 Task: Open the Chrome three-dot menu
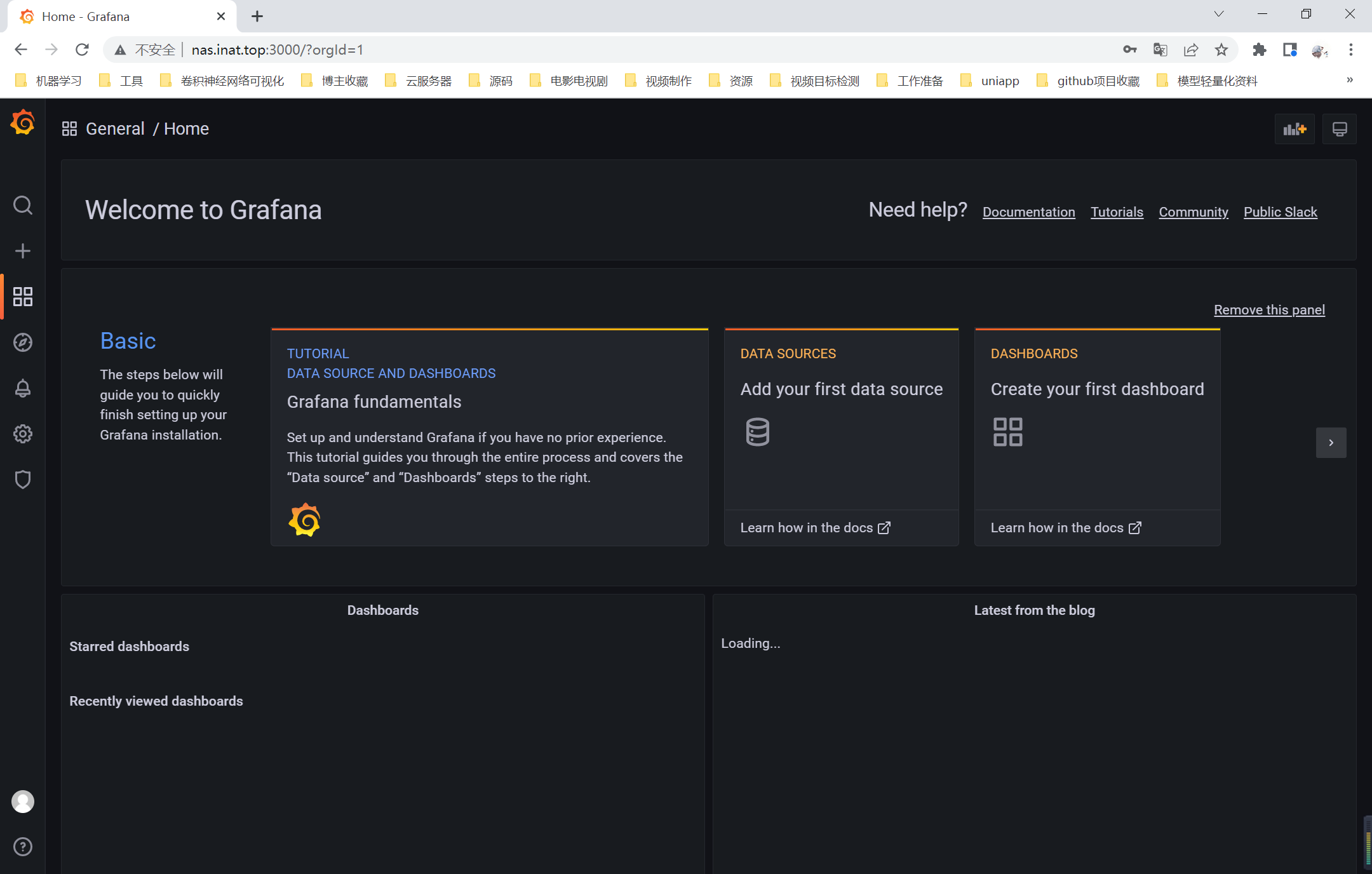click(1351, 50)
